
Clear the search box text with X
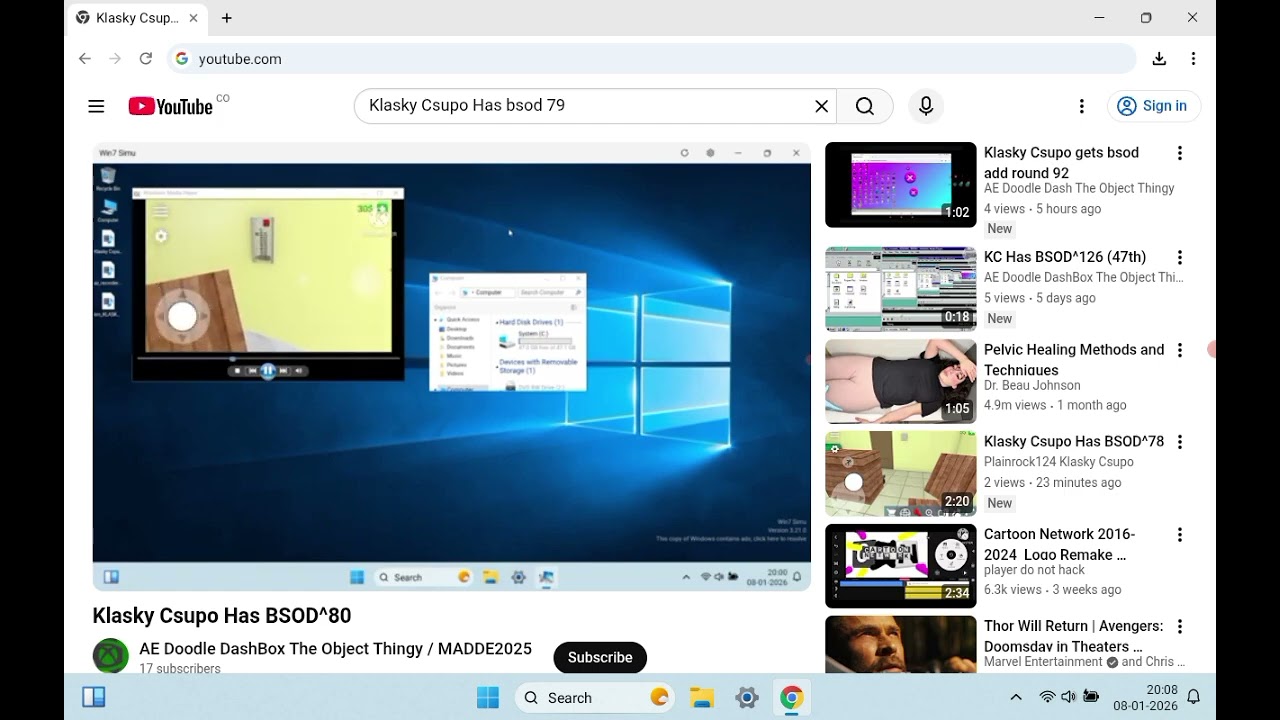(x=821, y=106)
